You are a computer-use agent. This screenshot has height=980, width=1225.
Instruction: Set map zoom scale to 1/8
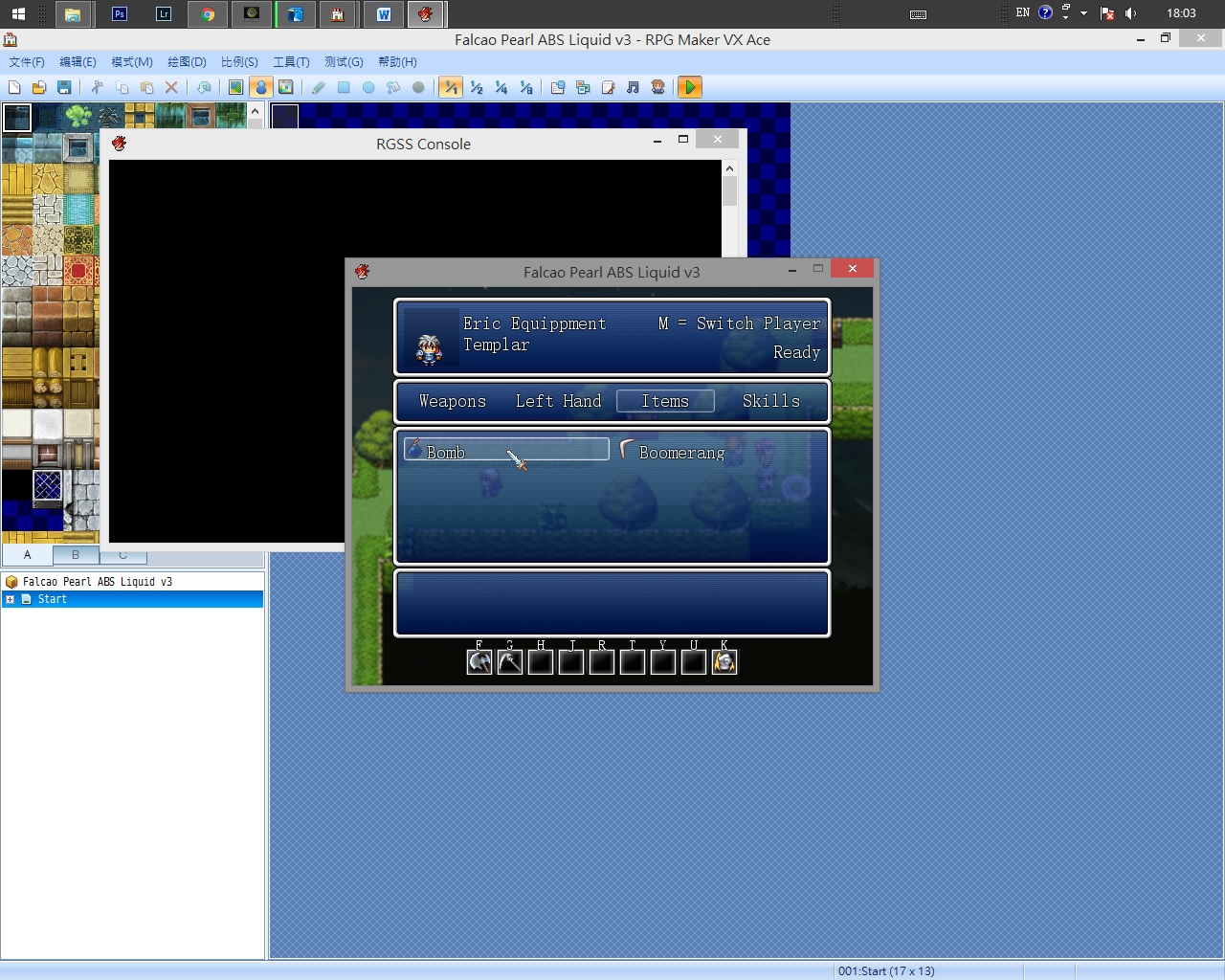(525, 87)
